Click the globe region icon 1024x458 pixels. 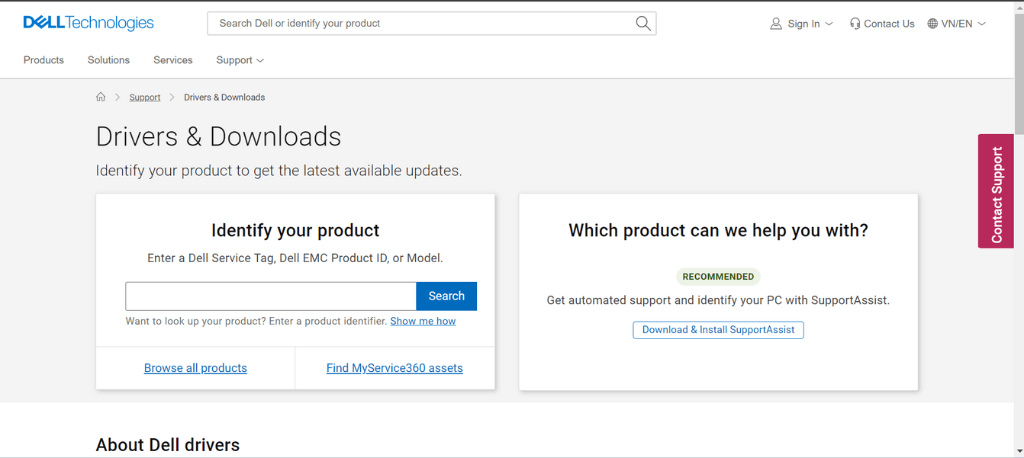(x=933, y=24)
